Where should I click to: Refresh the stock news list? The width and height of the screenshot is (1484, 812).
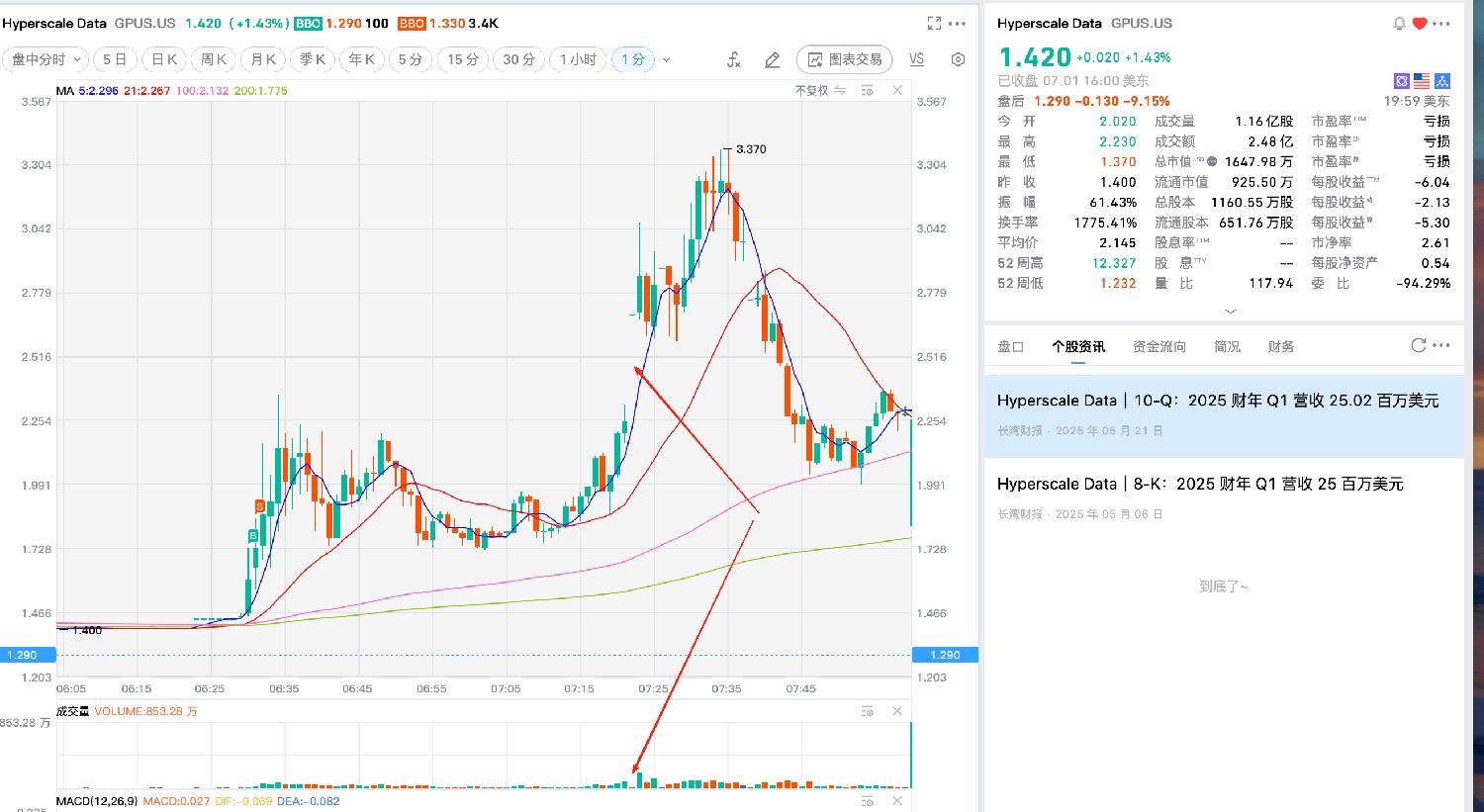(x=1418, y=345)
